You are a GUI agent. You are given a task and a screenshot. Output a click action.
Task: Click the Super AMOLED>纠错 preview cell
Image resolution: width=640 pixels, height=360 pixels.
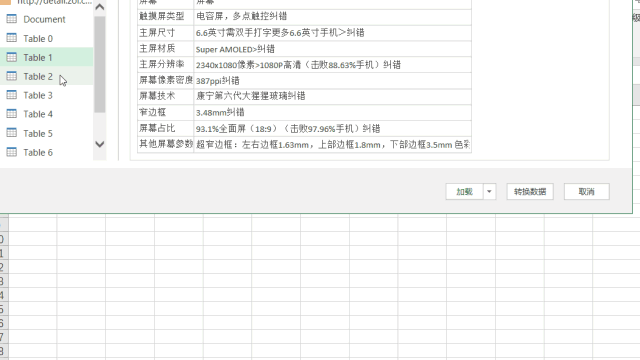pos(332,49)
